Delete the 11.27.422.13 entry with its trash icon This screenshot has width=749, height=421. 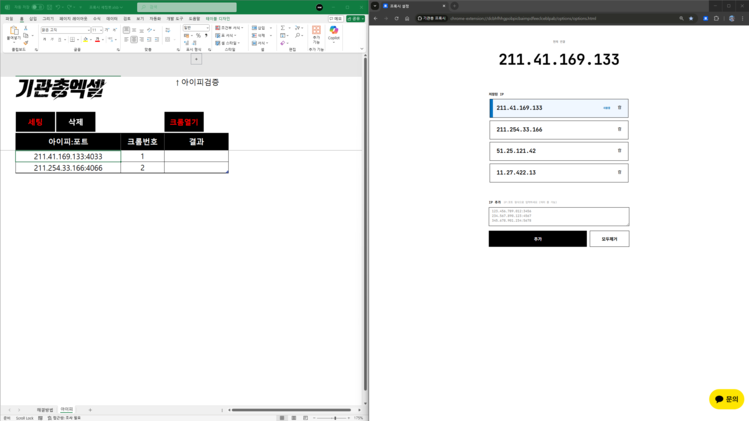[x=620, y=172]
